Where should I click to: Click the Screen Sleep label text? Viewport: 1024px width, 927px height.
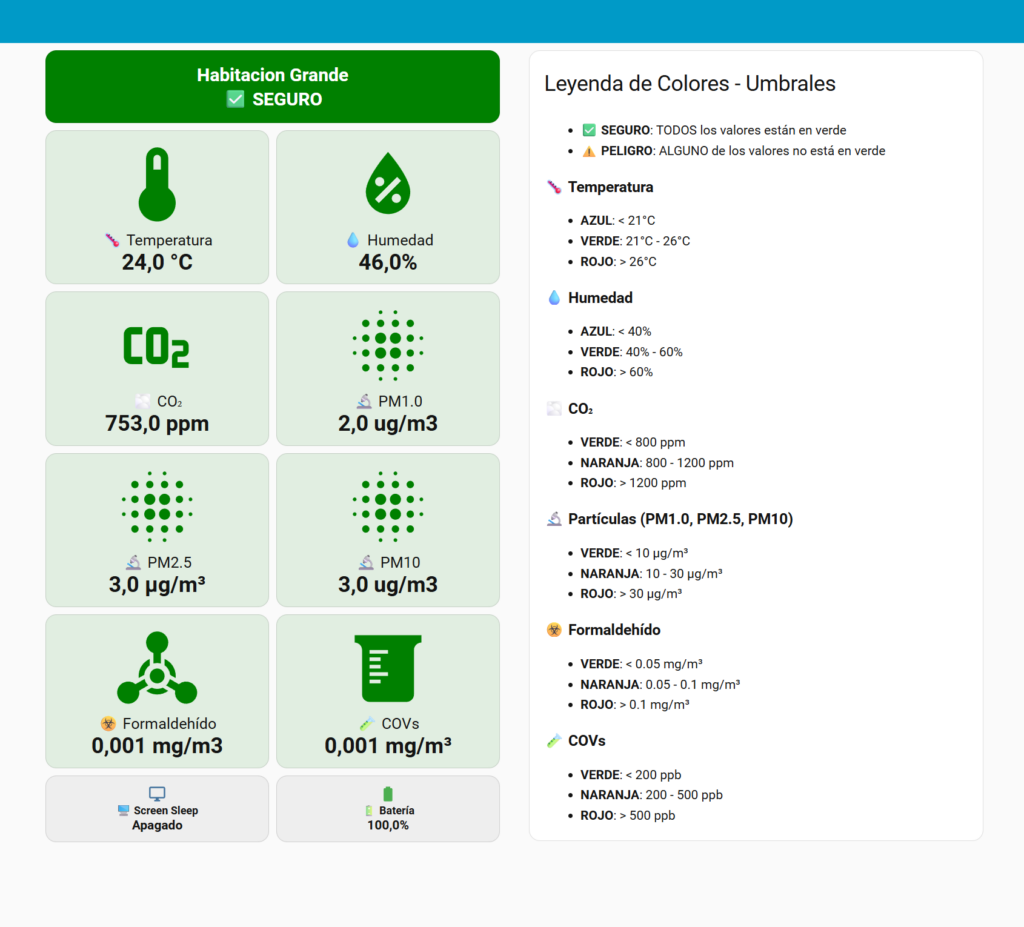click(166, 811)
